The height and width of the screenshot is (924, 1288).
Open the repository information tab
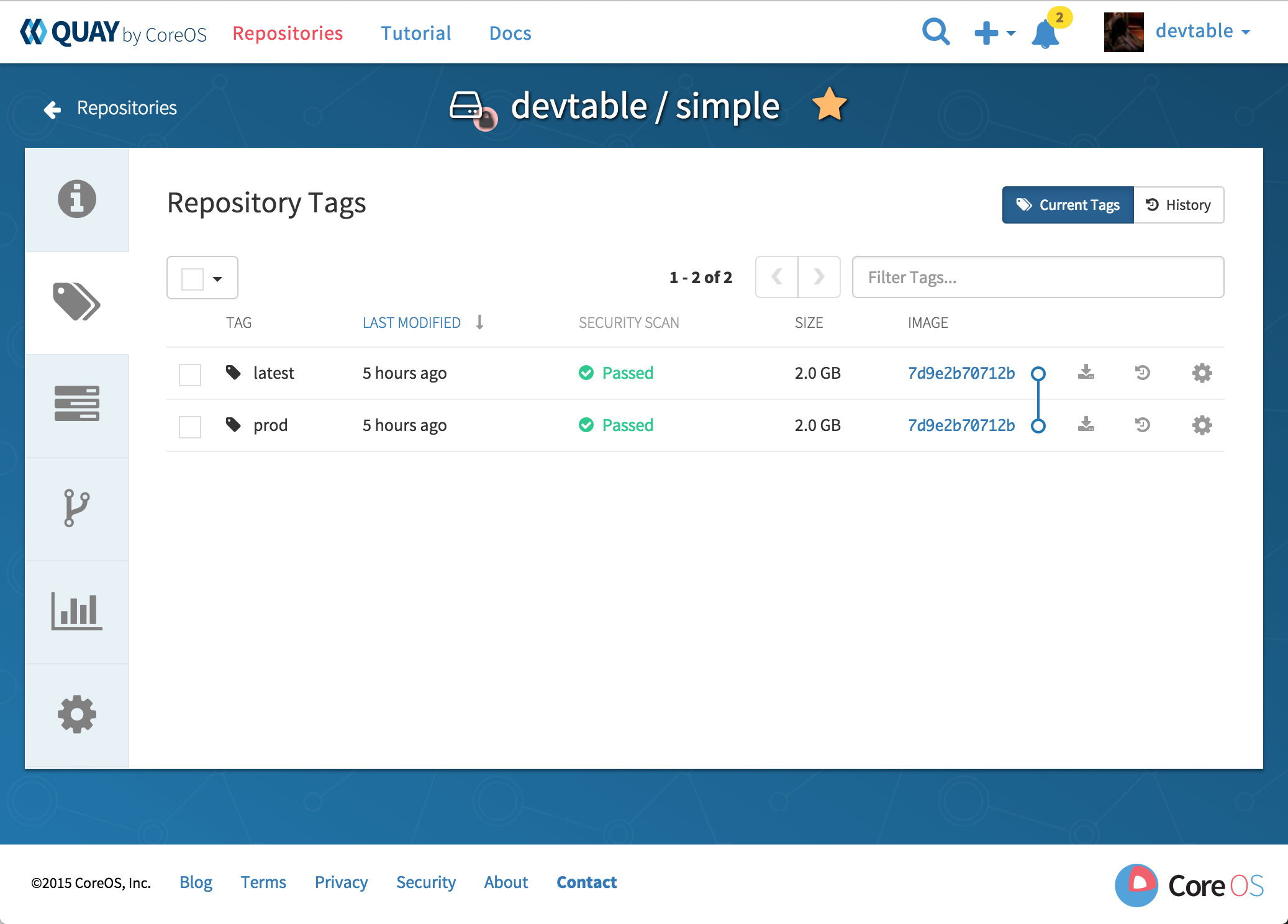(x=77, y=199)
